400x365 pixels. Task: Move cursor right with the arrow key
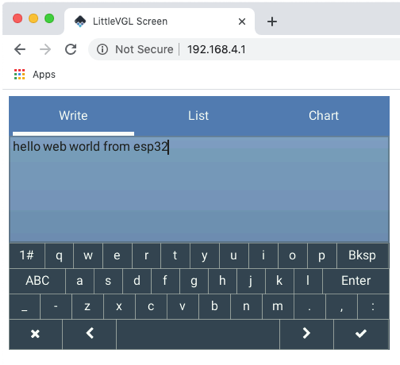pyautogui.click(x=306, y=334)
